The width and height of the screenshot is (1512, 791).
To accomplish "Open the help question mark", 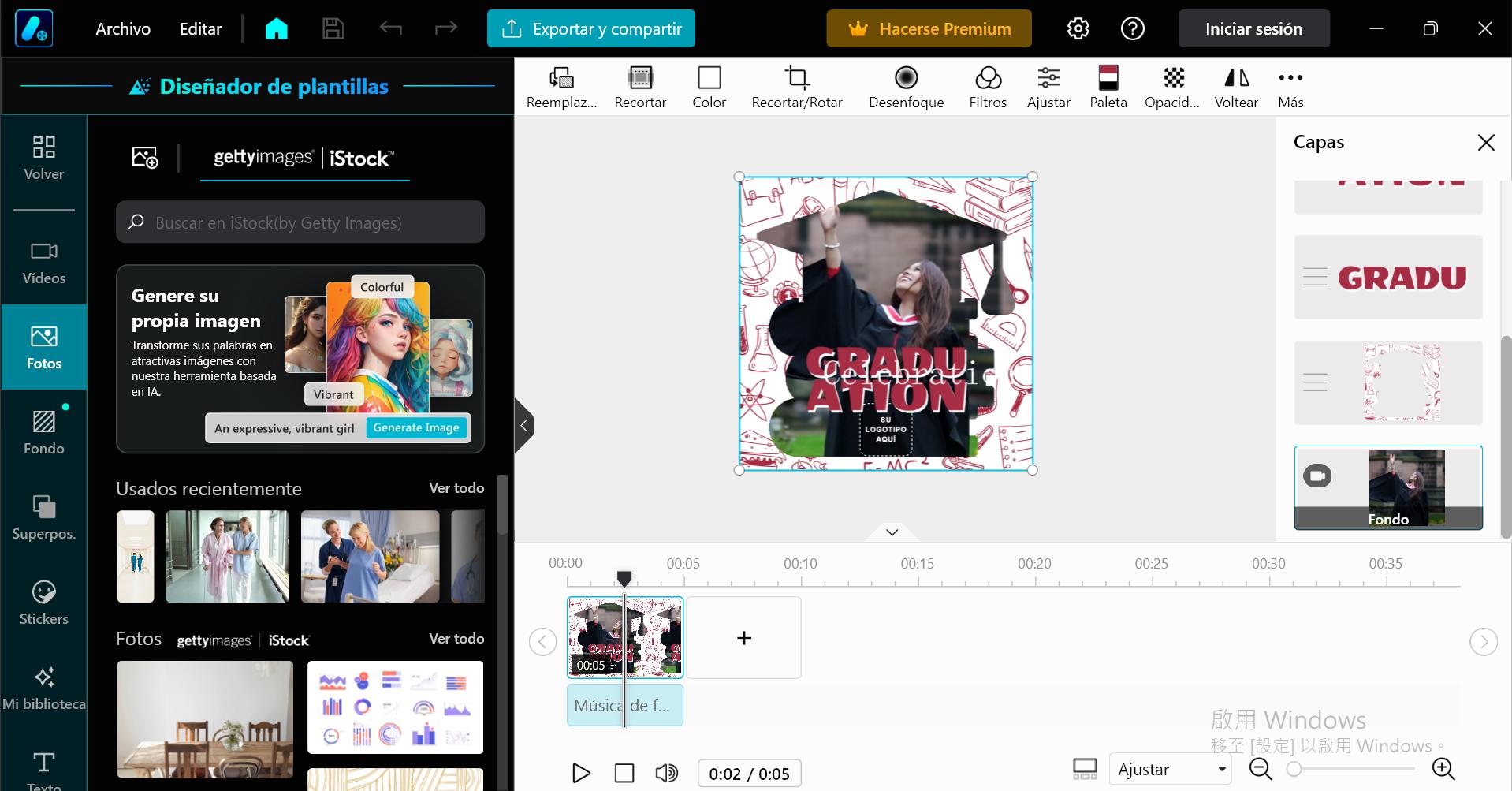I will point(1133,29).
